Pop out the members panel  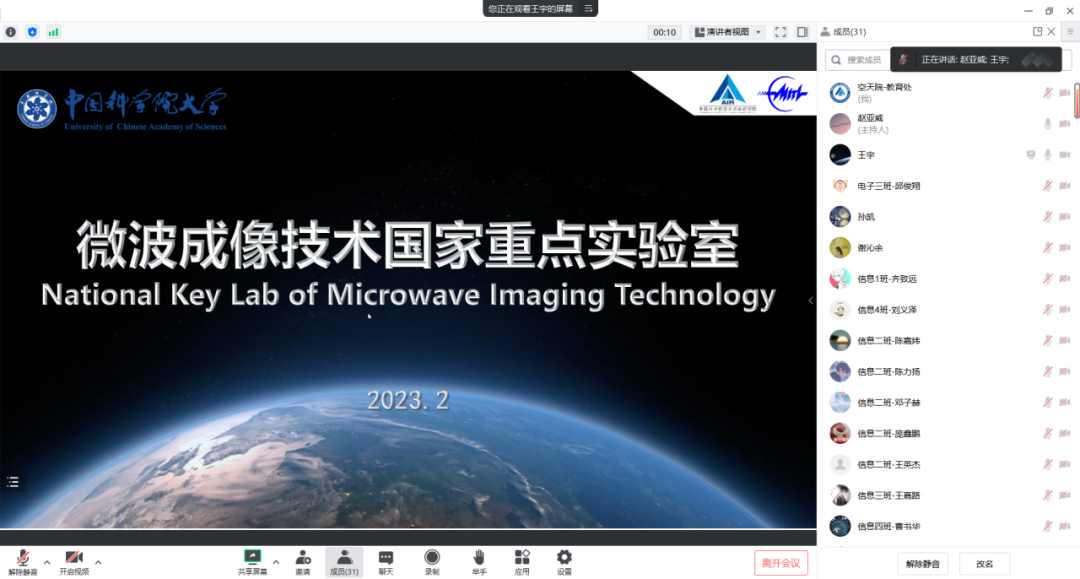click(x=1037, y=32)
